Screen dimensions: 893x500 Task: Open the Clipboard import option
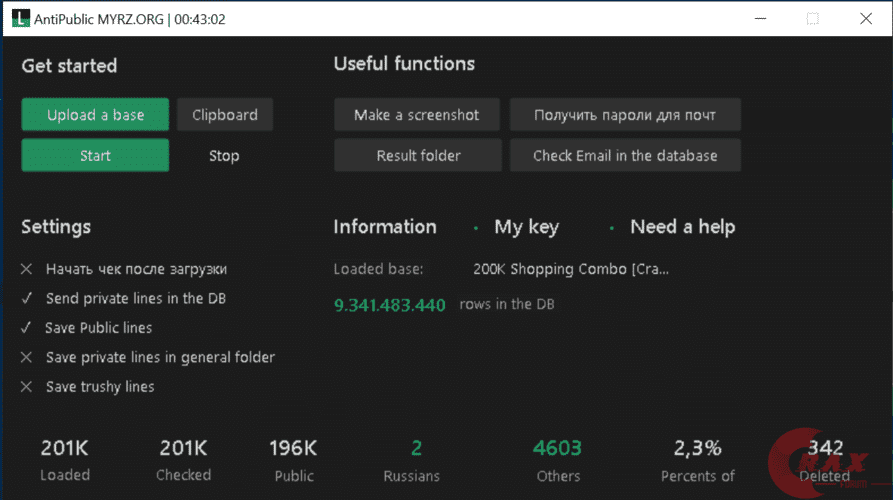tap(225, 114)
